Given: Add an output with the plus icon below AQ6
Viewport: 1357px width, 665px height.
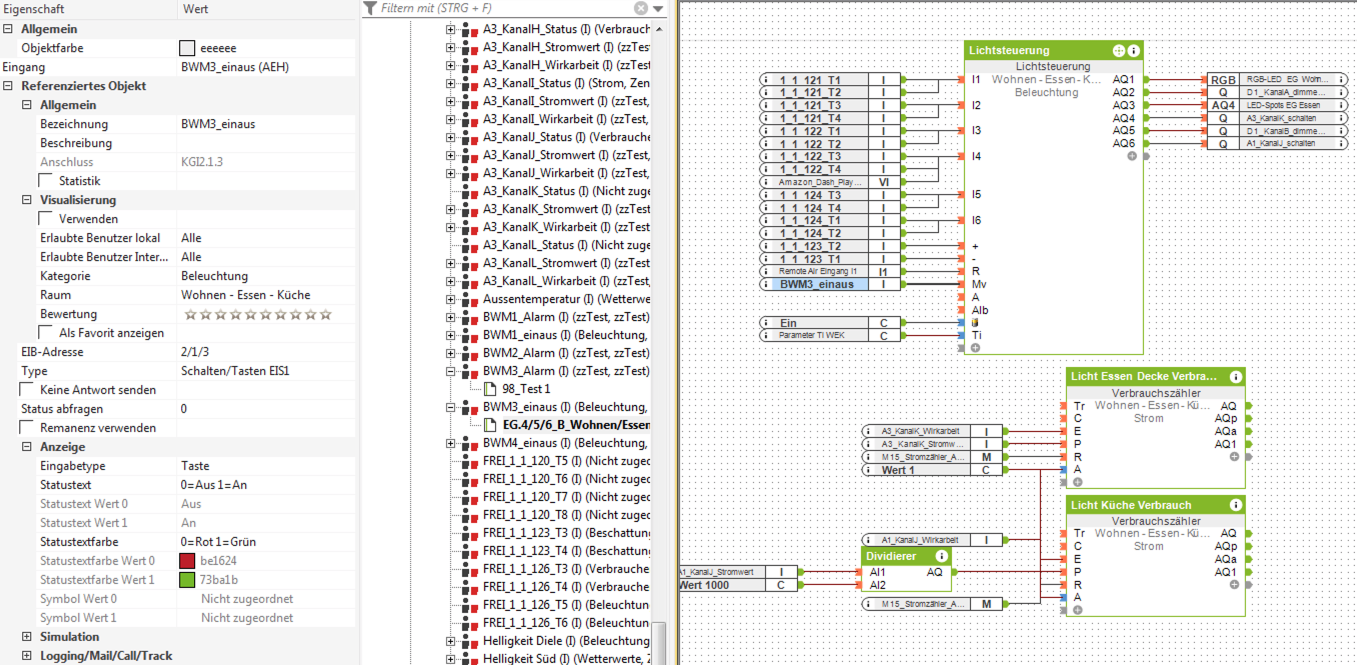Looking at the screenshot, I should (1132, 156).
